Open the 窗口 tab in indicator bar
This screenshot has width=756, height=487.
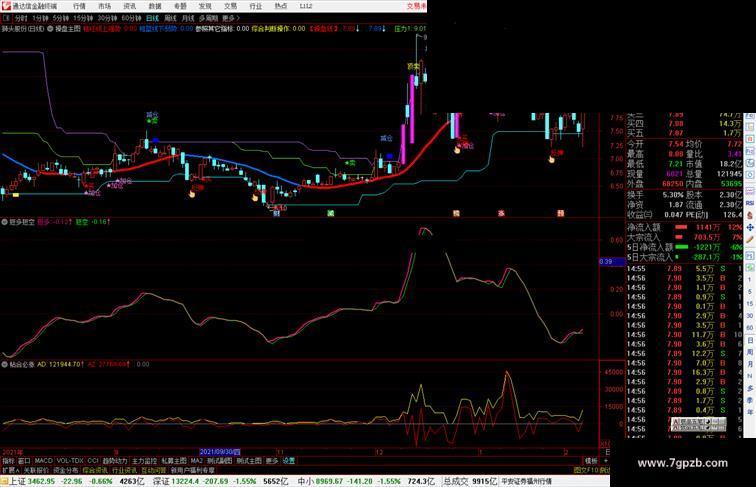pos(25,461)
